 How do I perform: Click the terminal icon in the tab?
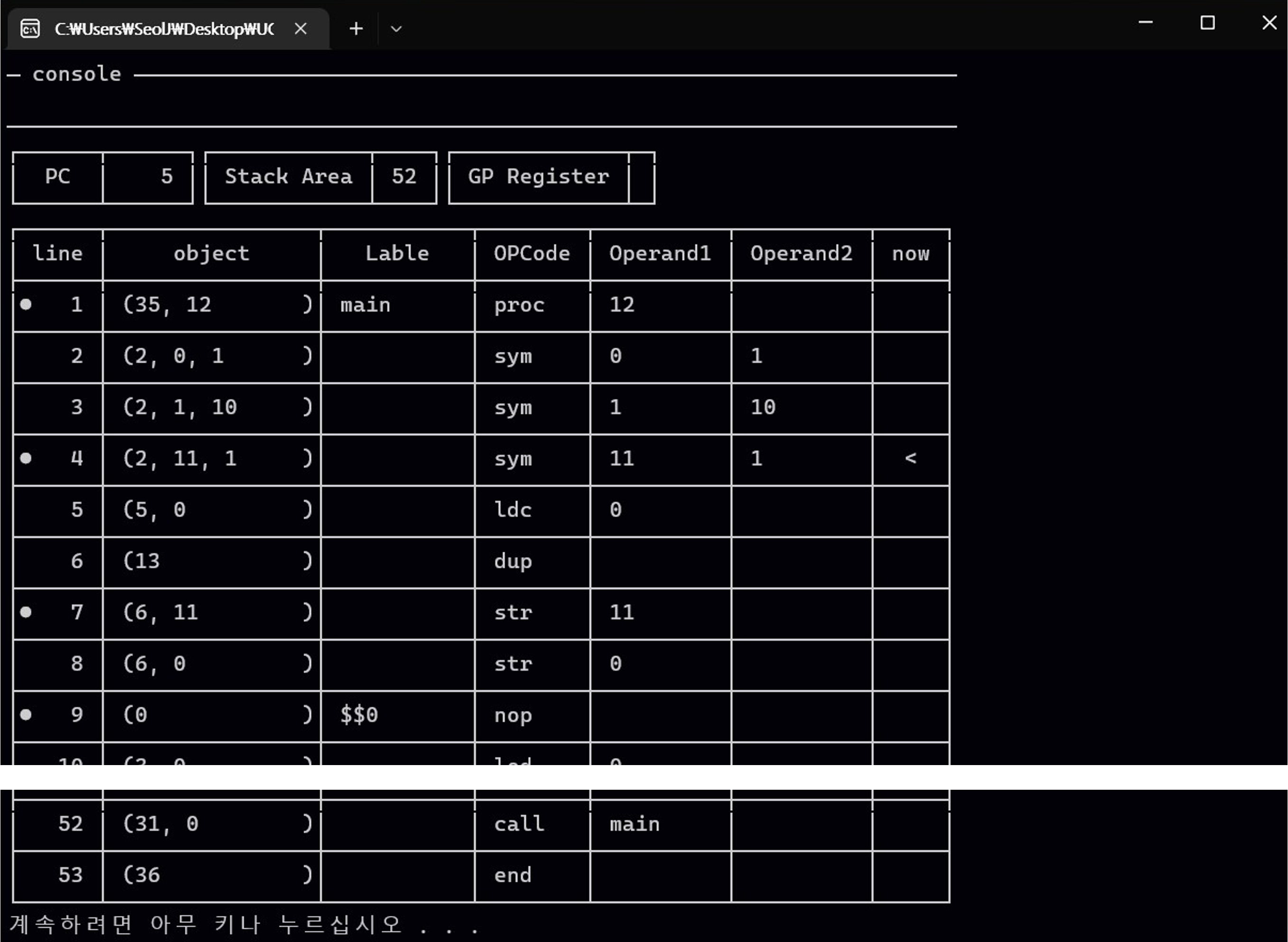click(30, 28)
